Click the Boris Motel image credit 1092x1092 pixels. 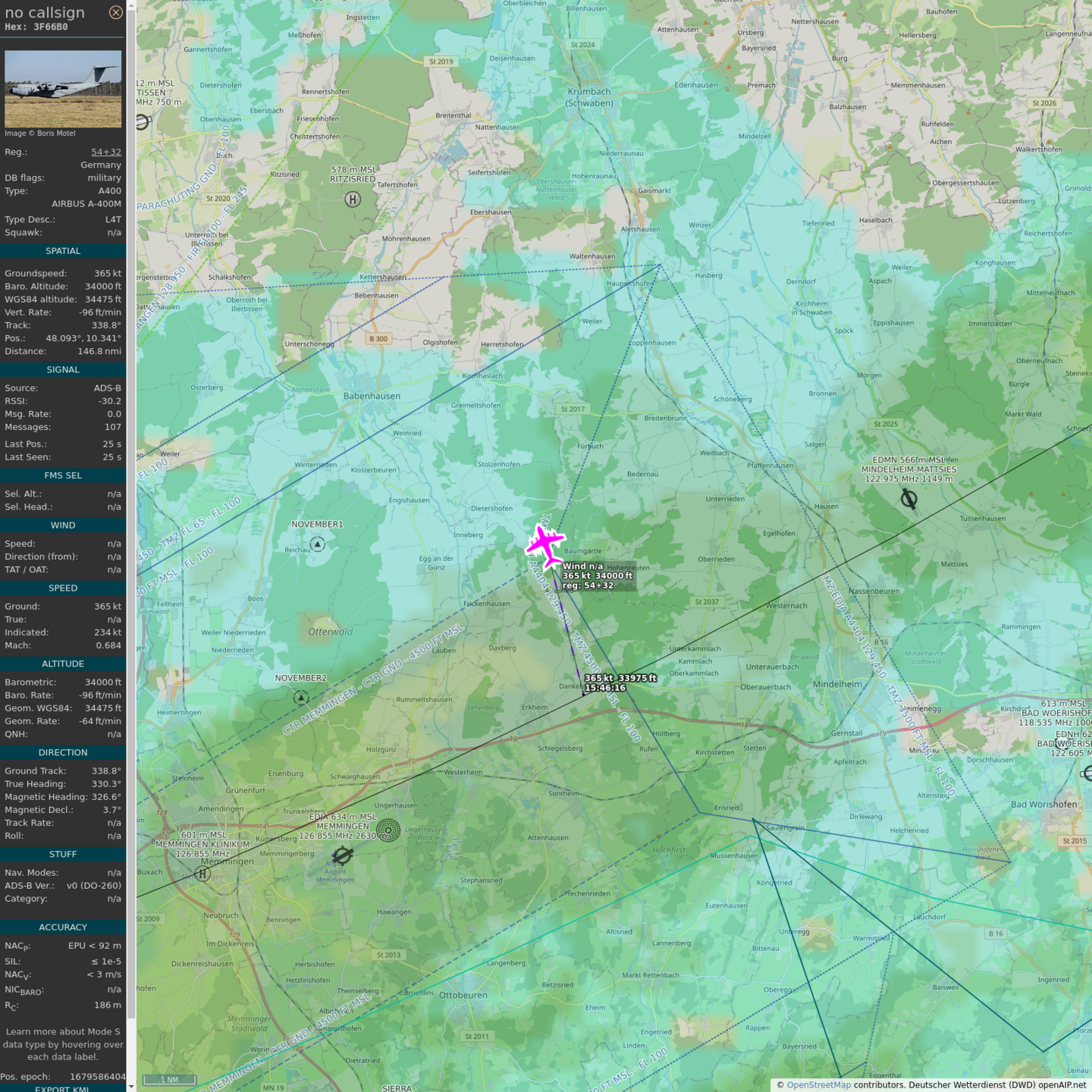click(x=40, y=133)
